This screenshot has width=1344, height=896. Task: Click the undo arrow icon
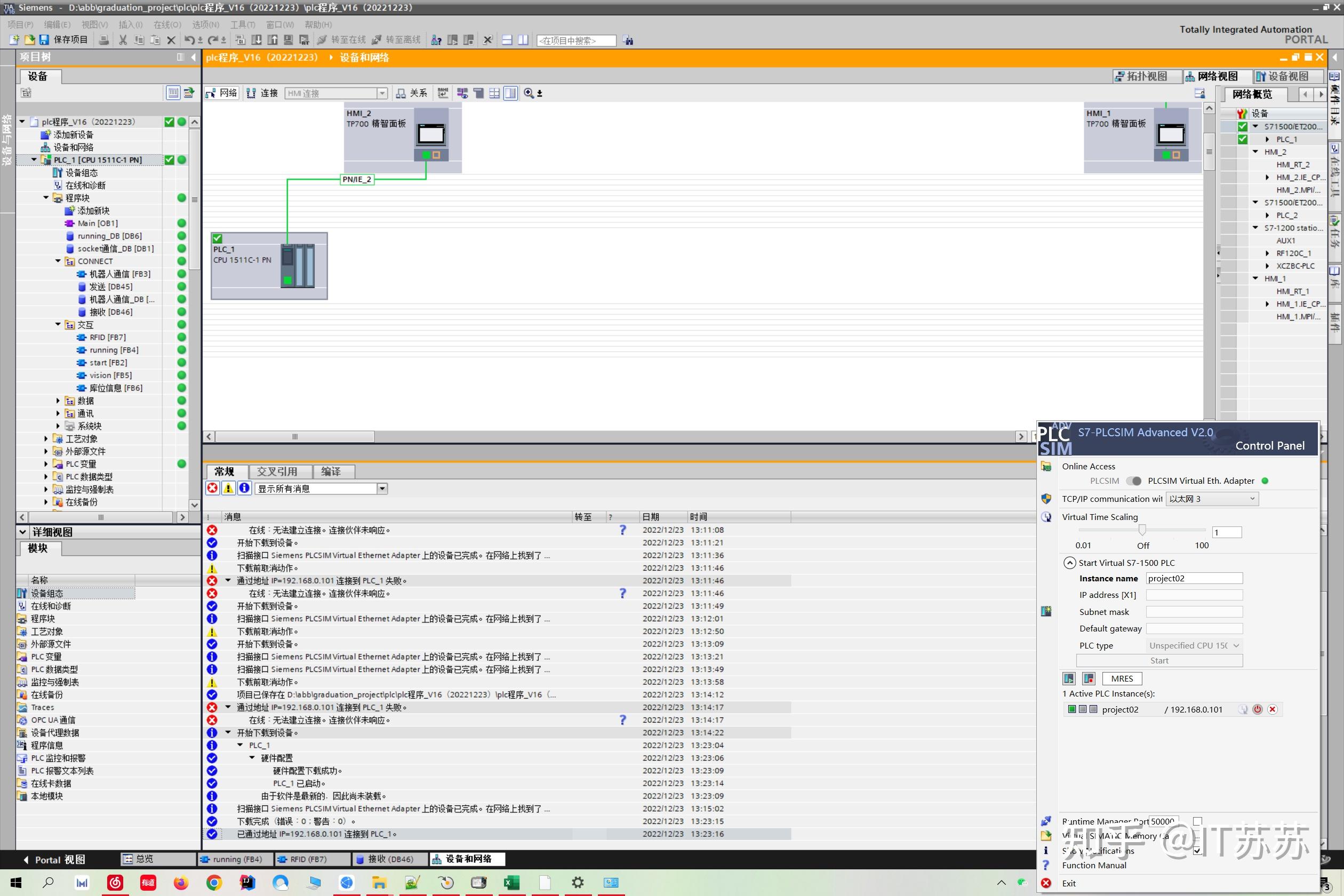pyautogui.click(x=189, y=40)
